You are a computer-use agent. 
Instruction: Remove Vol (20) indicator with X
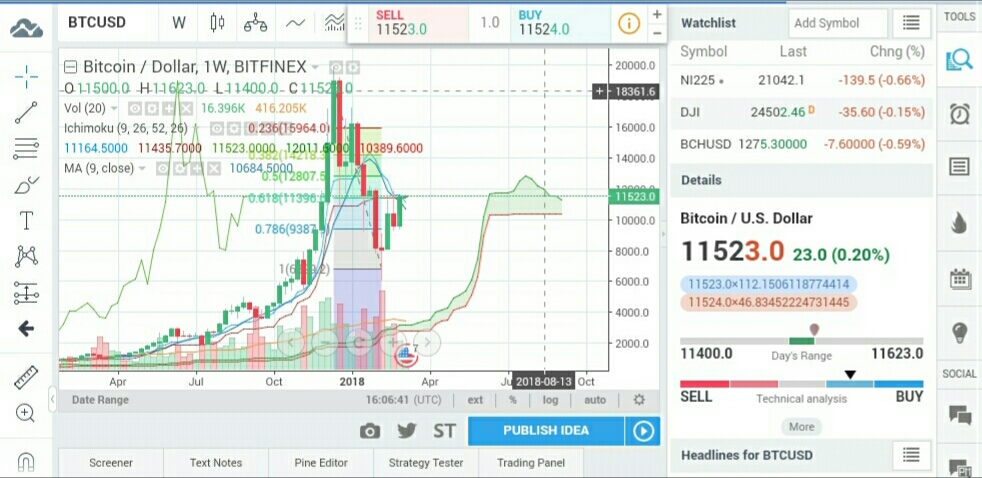click(x=187, y=108)
